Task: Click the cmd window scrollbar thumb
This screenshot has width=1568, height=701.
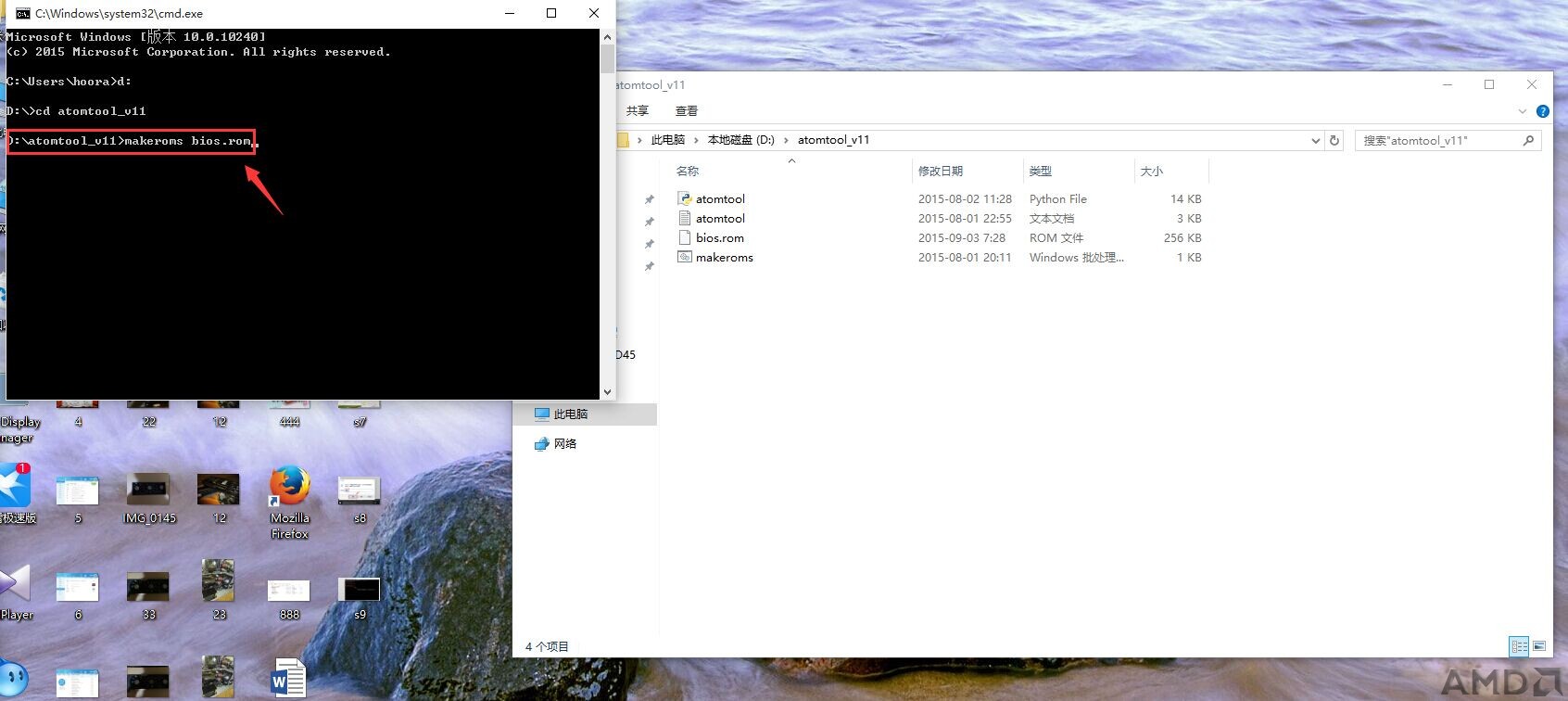Action: (607, 58)
